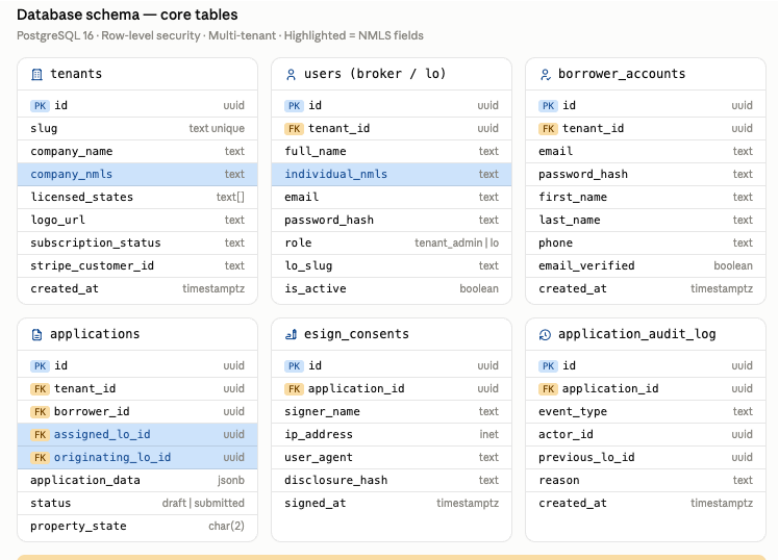Click the highlighted company_nmls field
The image size is (779, 560).
pyautogui.click(x=138, y=174)
